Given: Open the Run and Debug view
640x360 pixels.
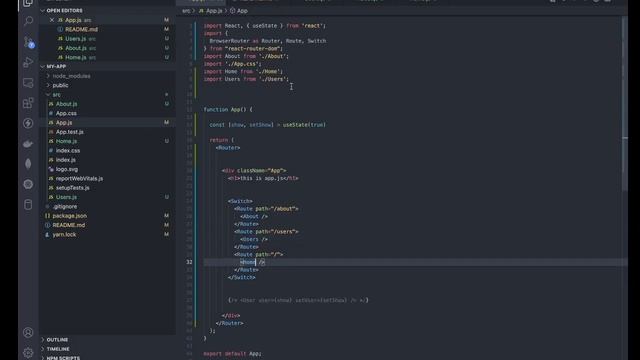Looking at the screenshot, I should 28,62.
